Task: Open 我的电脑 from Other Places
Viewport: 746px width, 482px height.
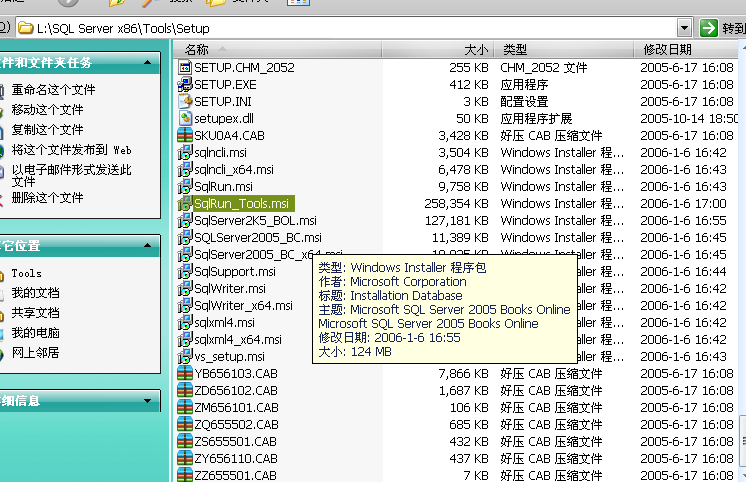Action: point(35,333)
